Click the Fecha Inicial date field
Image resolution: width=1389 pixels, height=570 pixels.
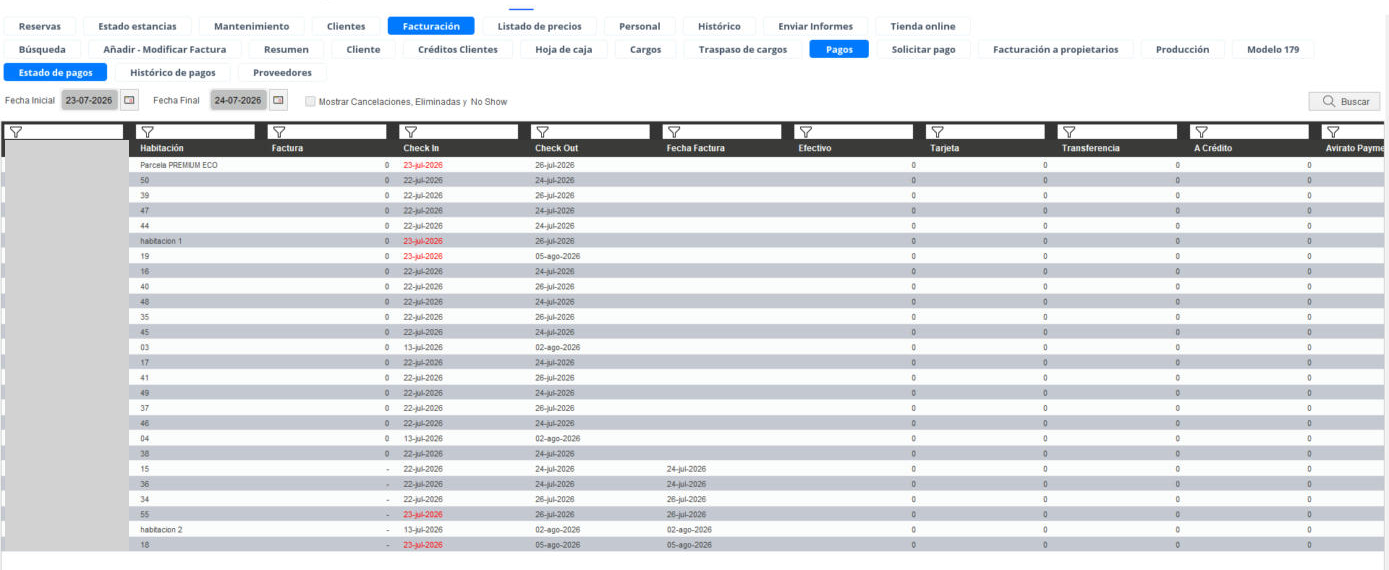[89, 100]
